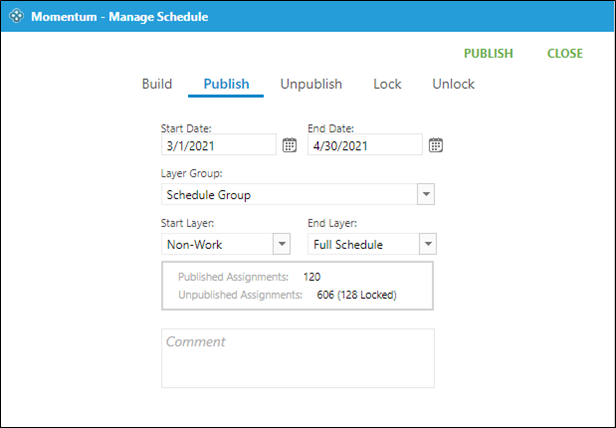Expand the Layer Group dropdown
The image size is (616, 428).
425,194
